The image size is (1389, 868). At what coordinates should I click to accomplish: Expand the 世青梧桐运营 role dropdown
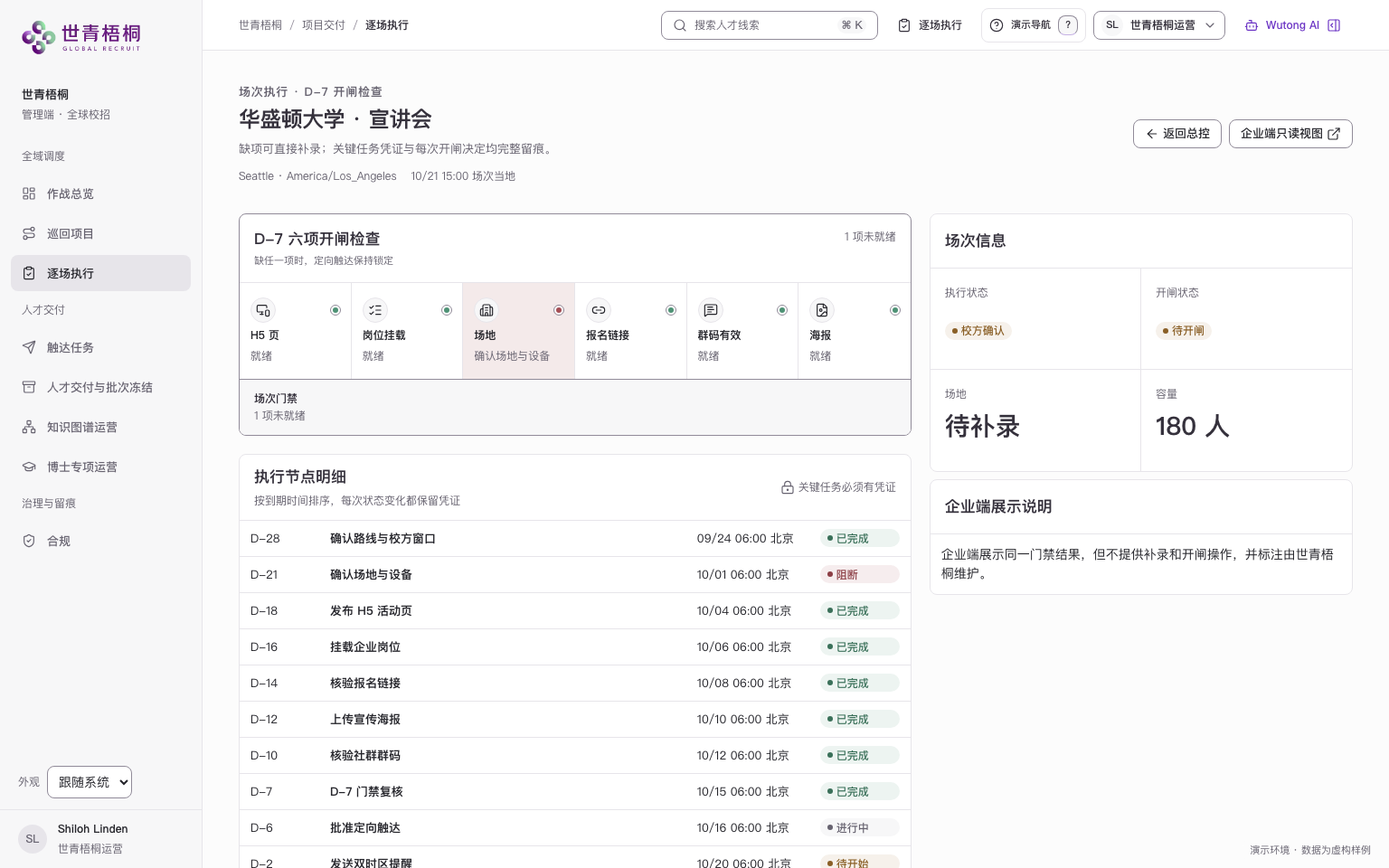(x=1158, y=25)
